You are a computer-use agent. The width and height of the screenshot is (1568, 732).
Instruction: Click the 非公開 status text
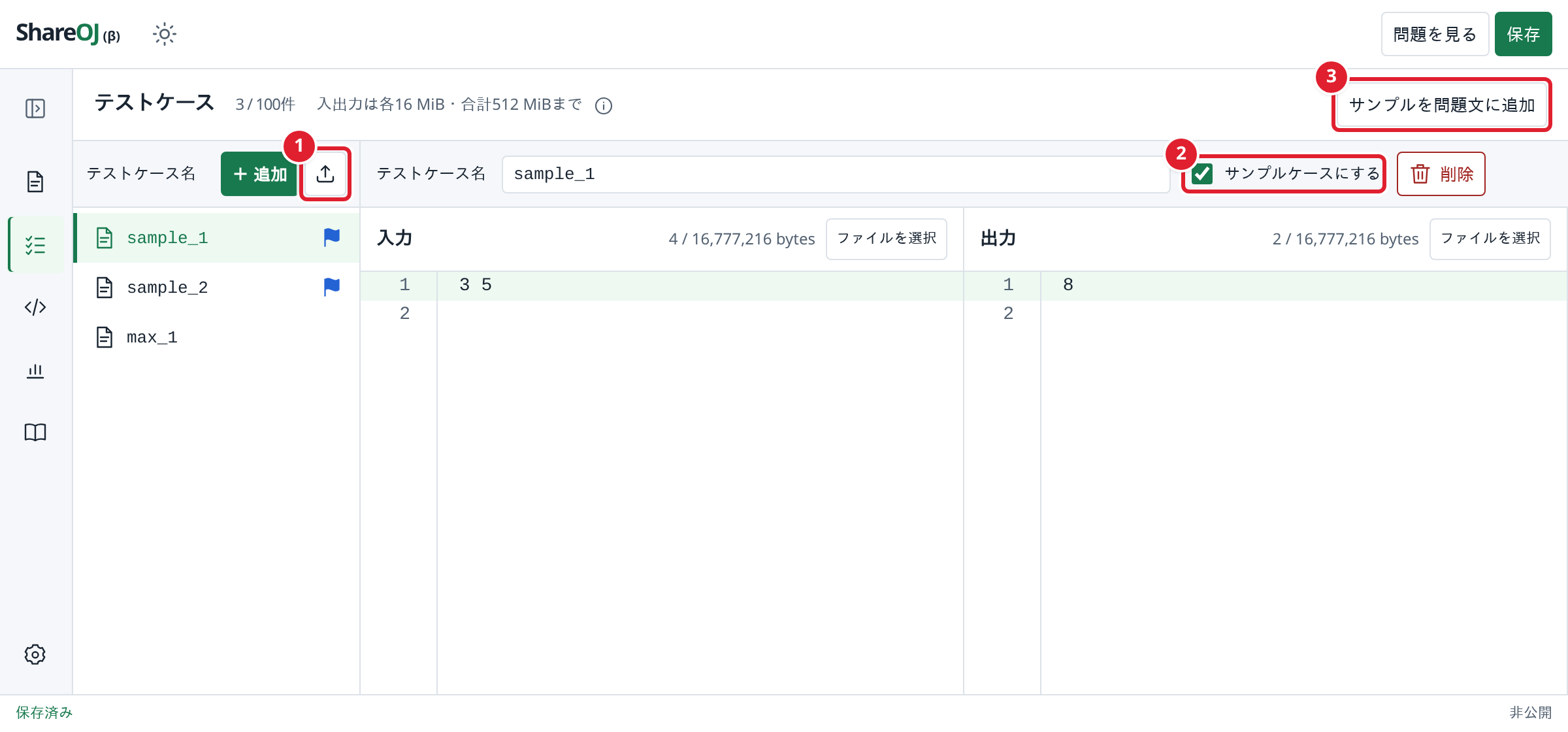click(x=1531, y=712)
